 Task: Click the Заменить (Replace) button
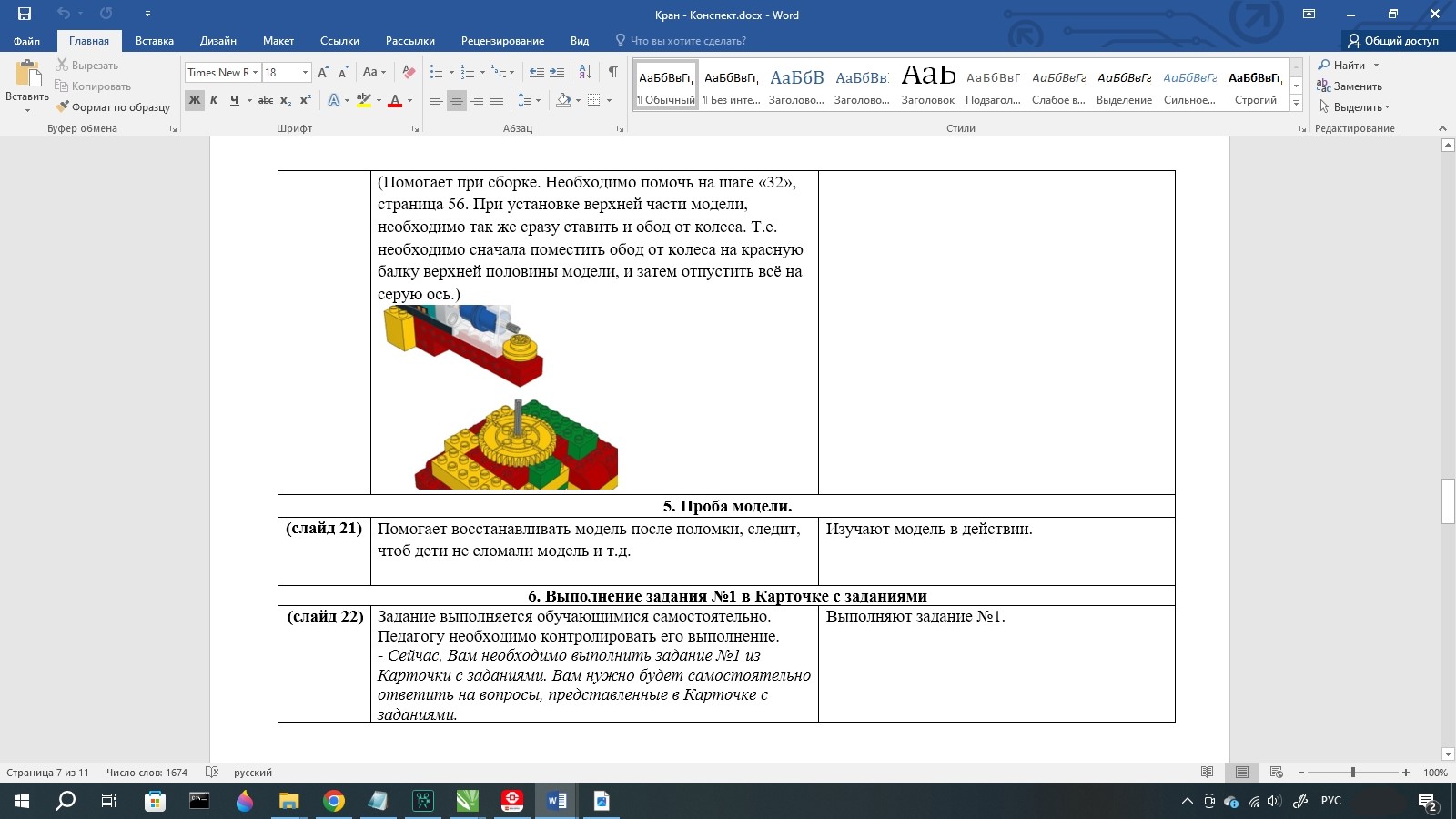click(x=1350, y=86)
